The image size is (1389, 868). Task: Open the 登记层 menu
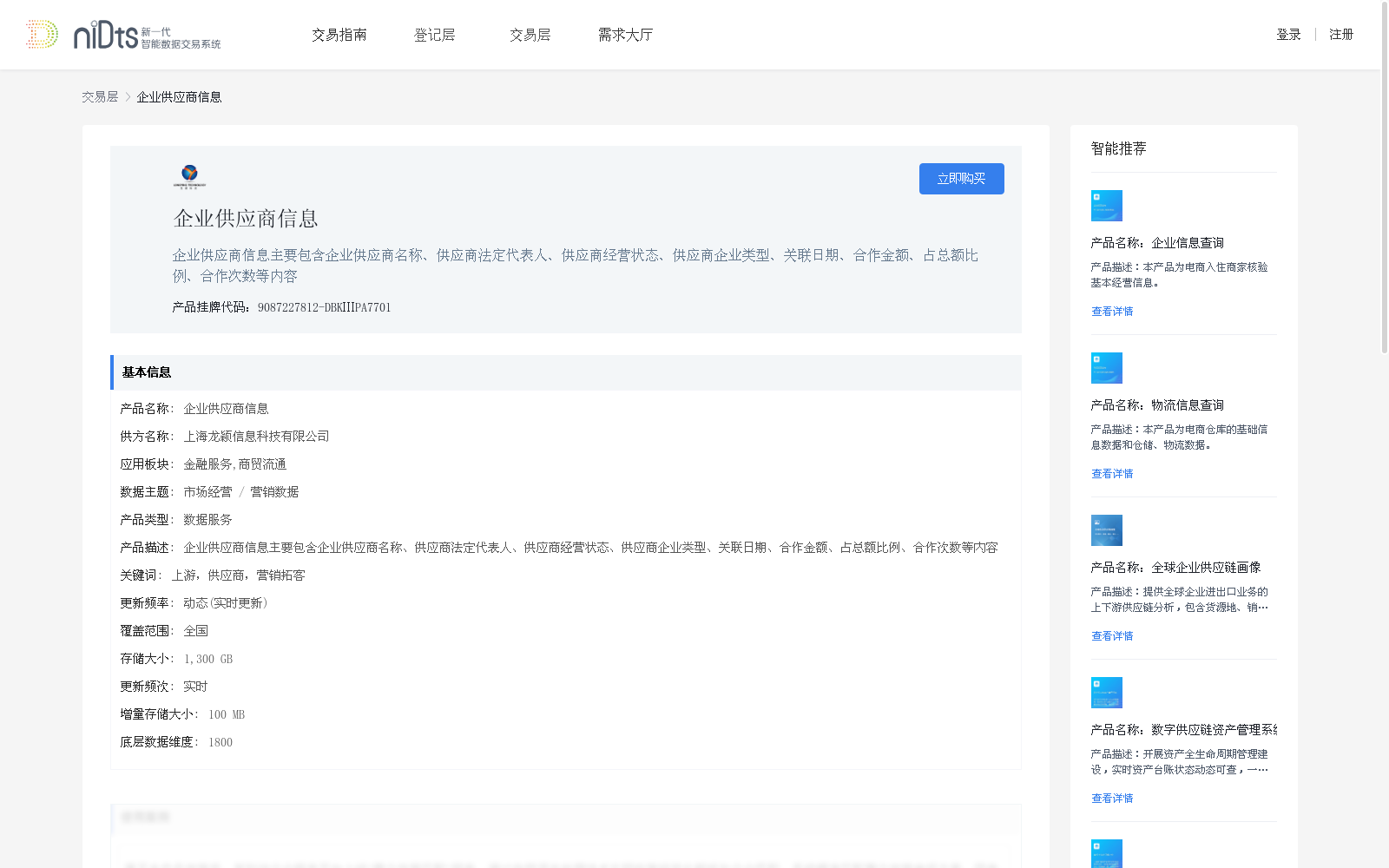click(435, 35)
